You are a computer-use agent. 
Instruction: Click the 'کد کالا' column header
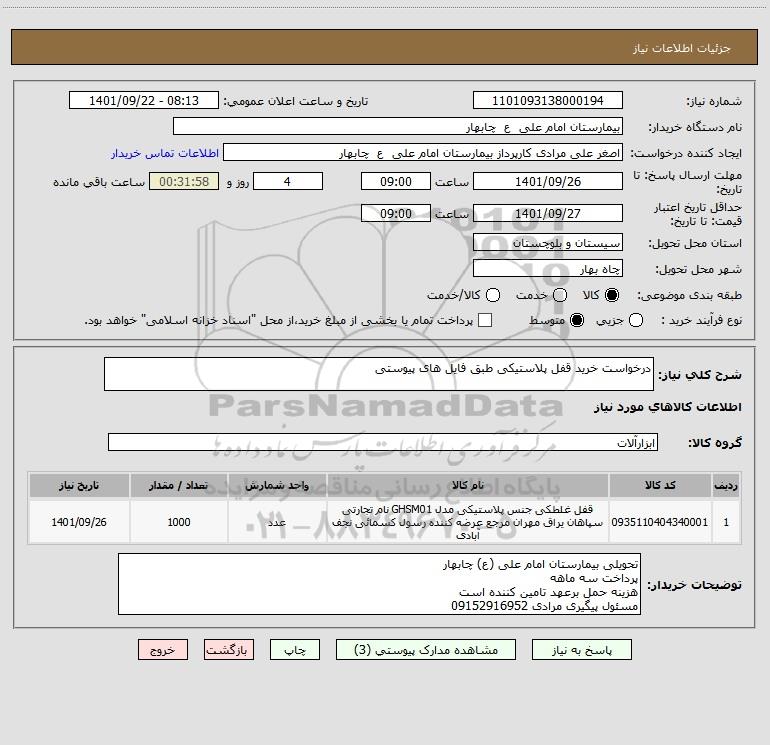coord(660,485)
